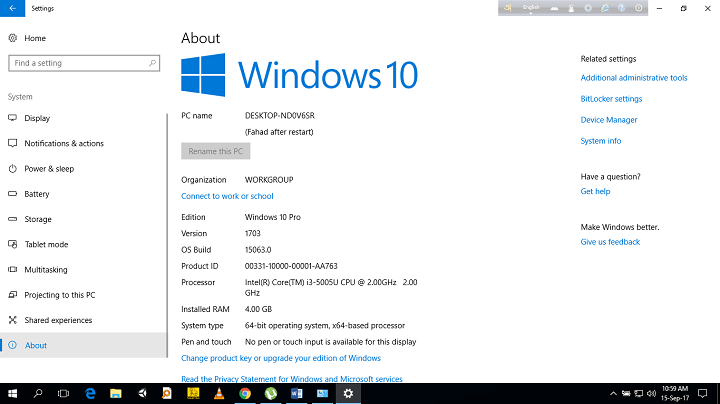The width and height of the screenshot is (720, 404).
Task: Open File Explorer from taskbar
Action: pyautogui.click(x=116, y=393)
